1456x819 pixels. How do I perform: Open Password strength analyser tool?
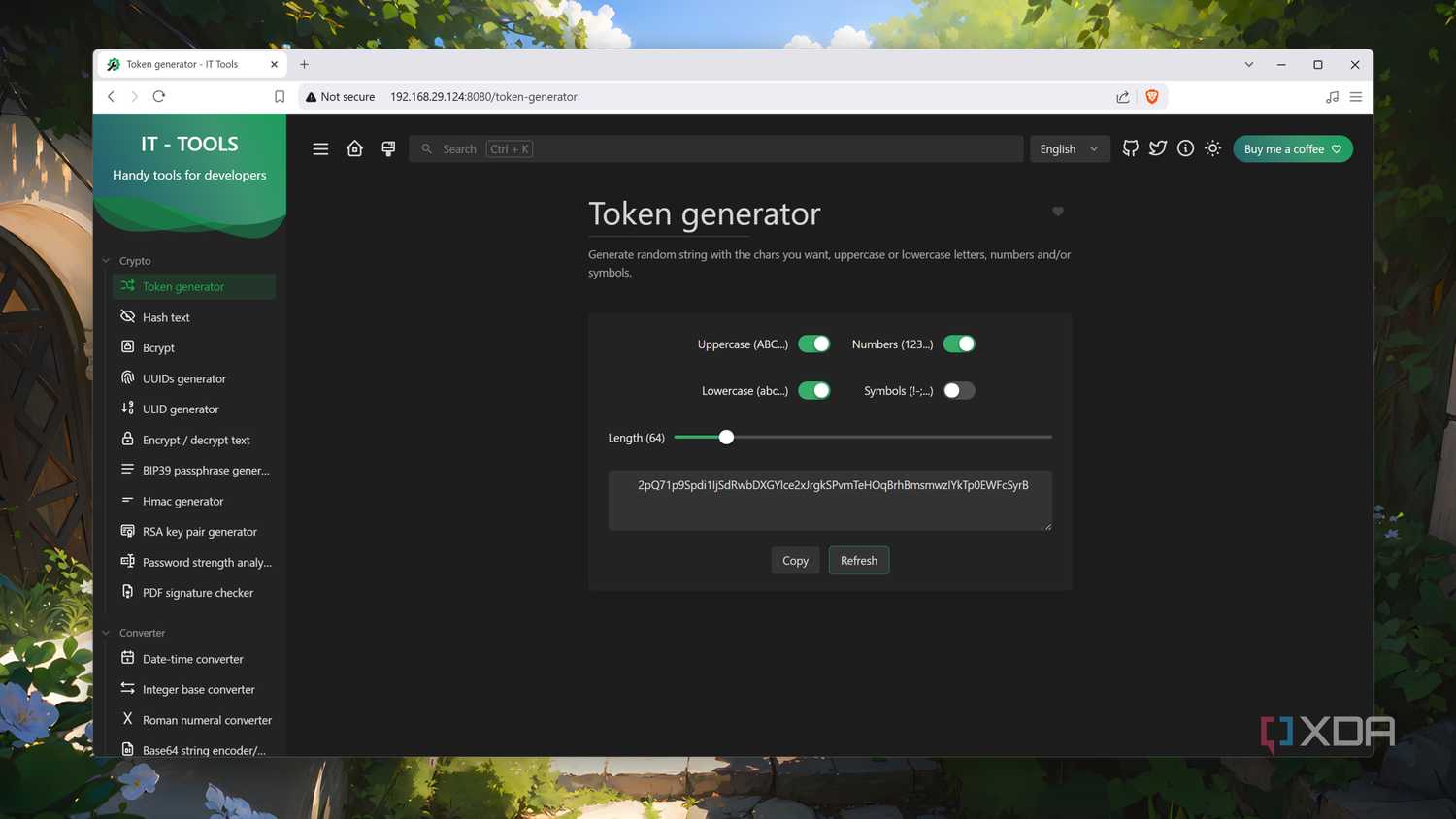pos(194,562)
